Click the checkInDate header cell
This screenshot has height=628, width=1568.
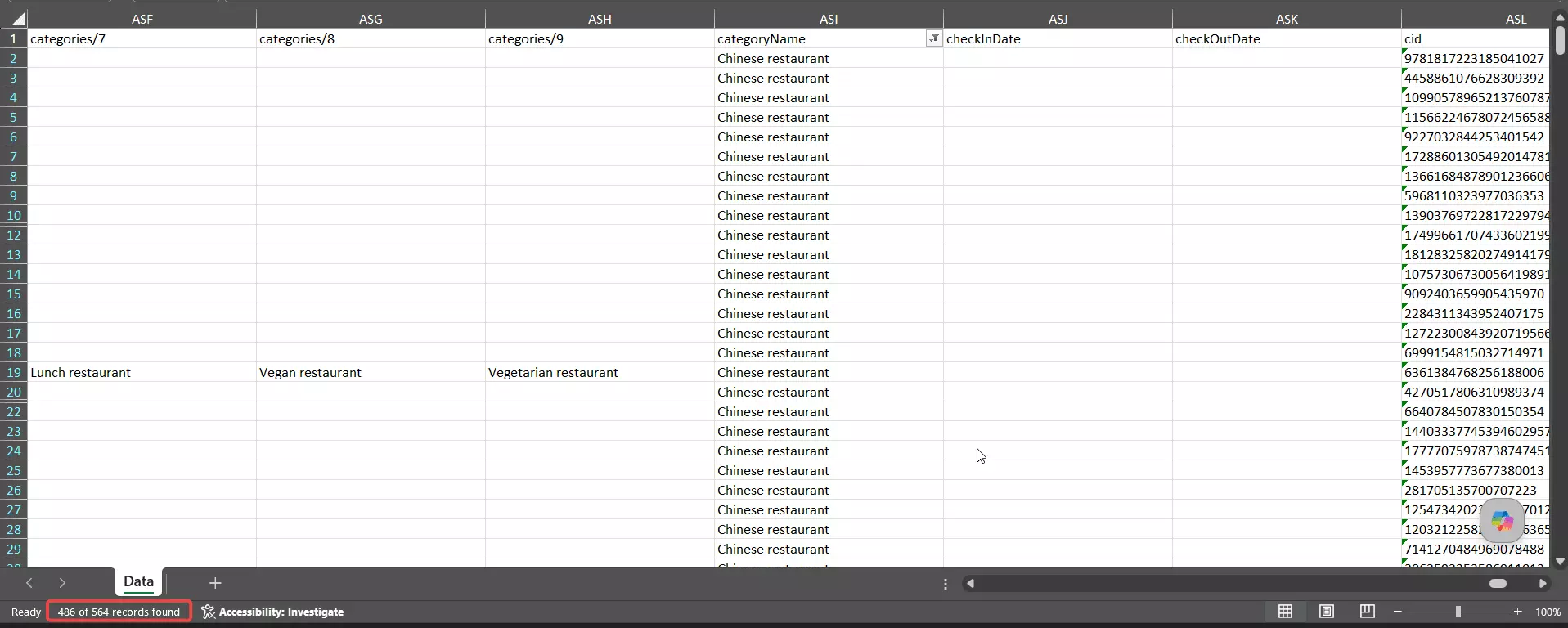tap(1058, 38)
